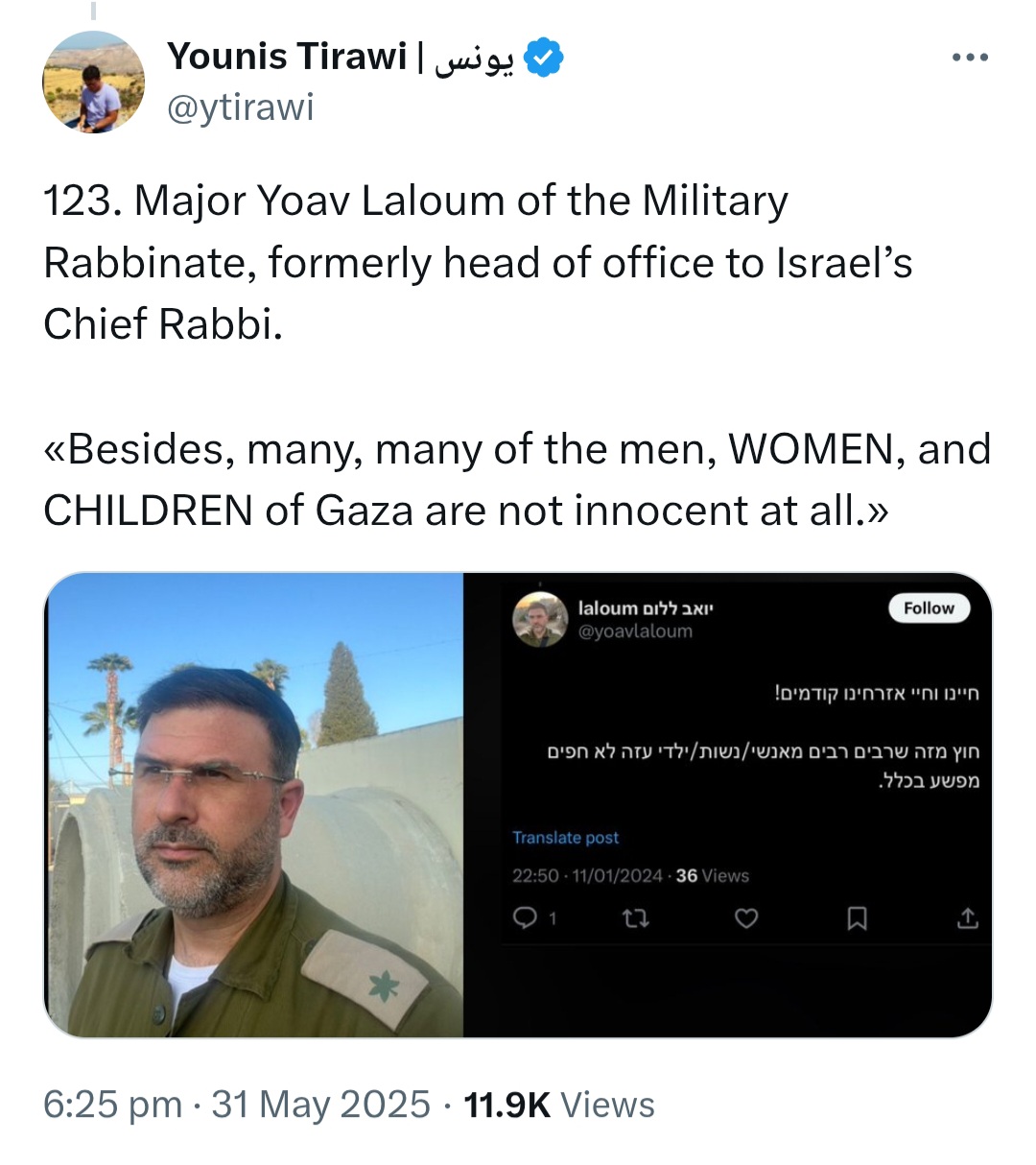This screenshot has height=1165, width=1036.
Task: Open the photo of the man in uniform
Action: coord(254,805)
